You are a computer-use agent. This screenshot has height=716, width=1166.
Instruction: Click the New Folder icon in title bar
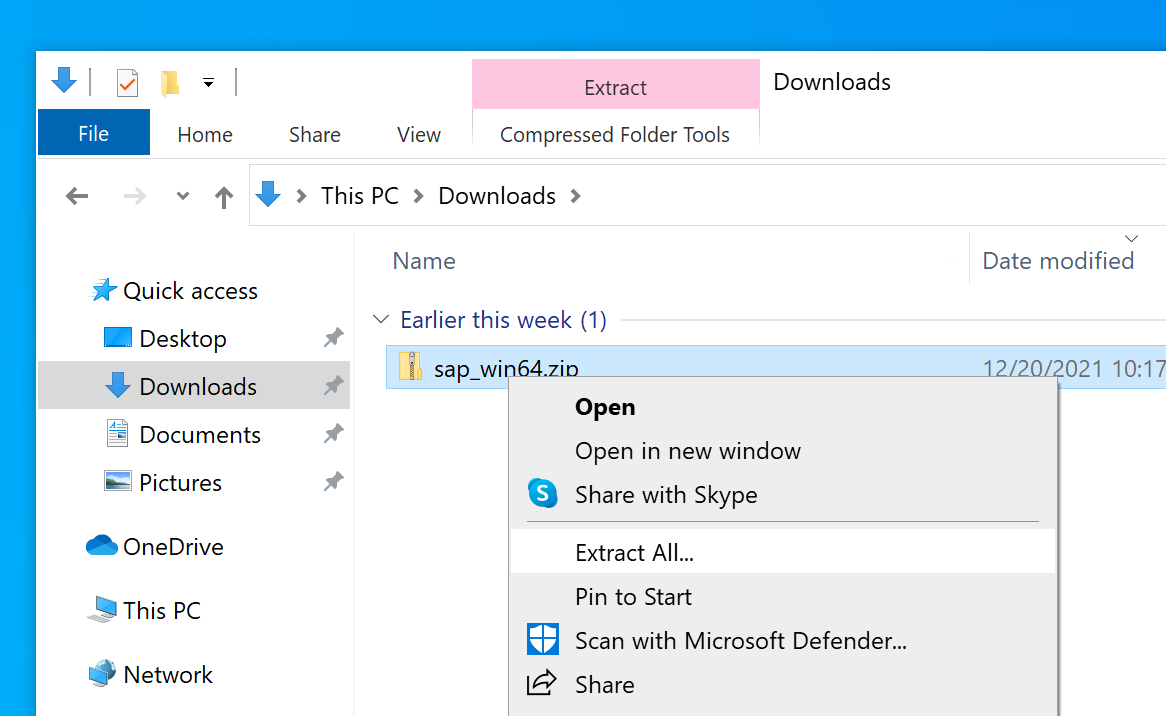pyautogui.click(x=170, y=82)
